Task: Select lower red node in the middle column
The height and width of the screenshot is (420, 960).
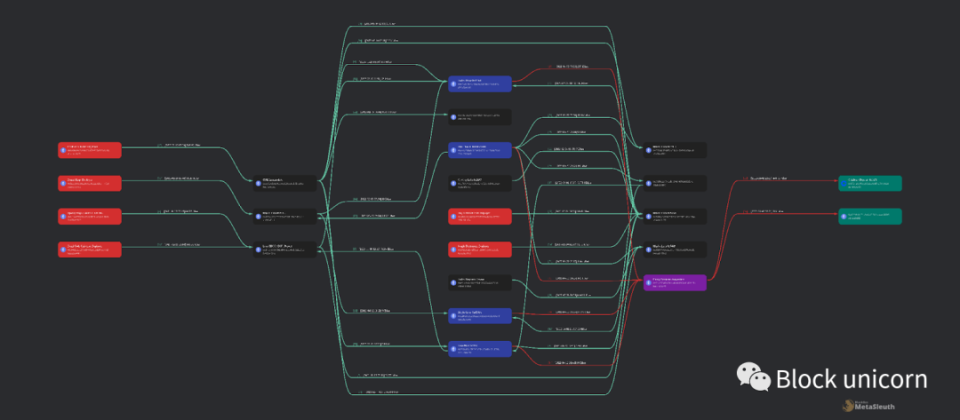Action: (479, 249)
